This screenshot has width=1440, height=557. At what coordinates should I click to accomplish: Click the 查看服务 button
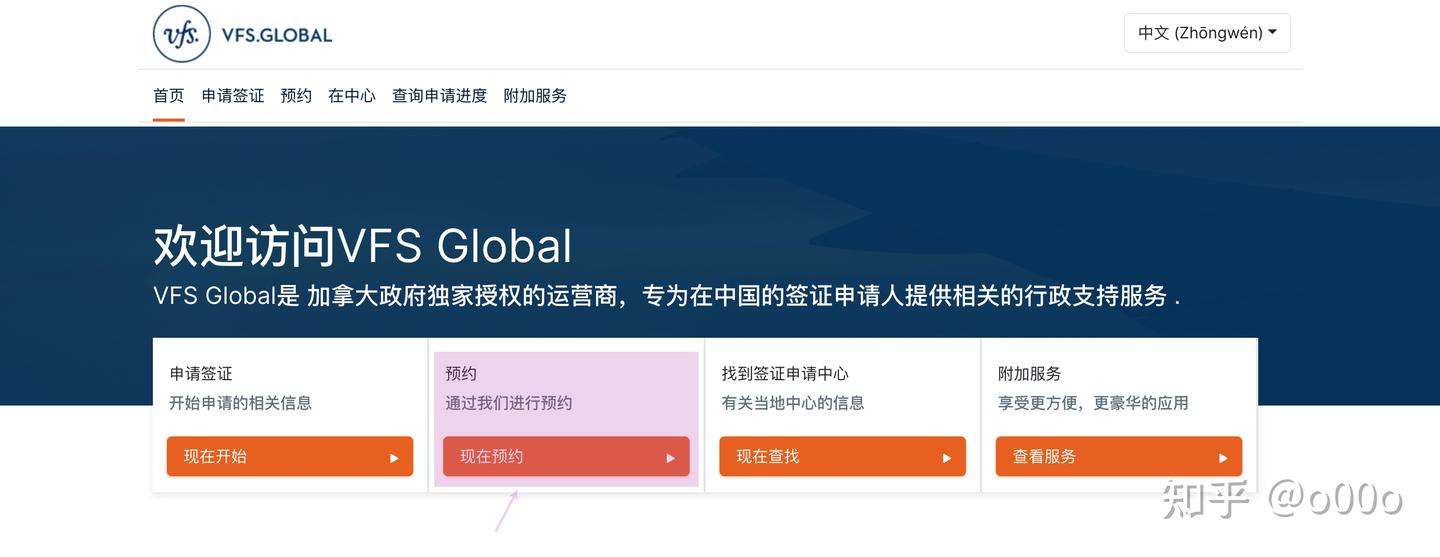(x=1119, y=456)
